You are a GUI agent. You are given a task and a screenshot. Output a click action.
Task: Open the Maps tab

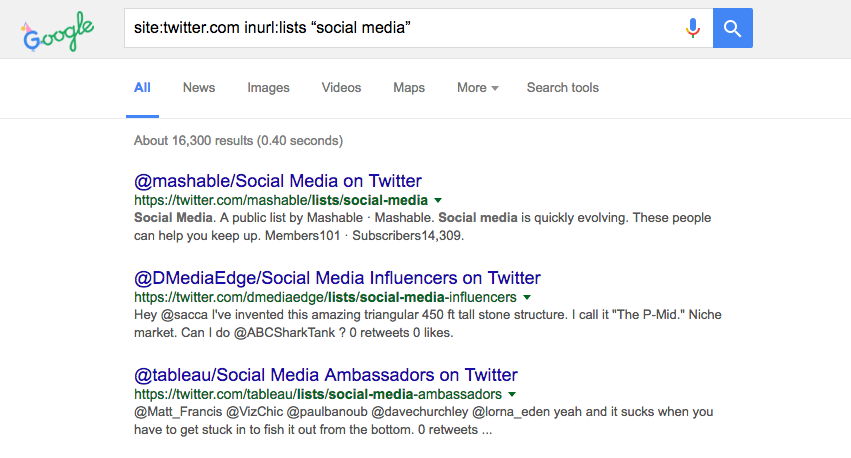click(x=409, y=88)
